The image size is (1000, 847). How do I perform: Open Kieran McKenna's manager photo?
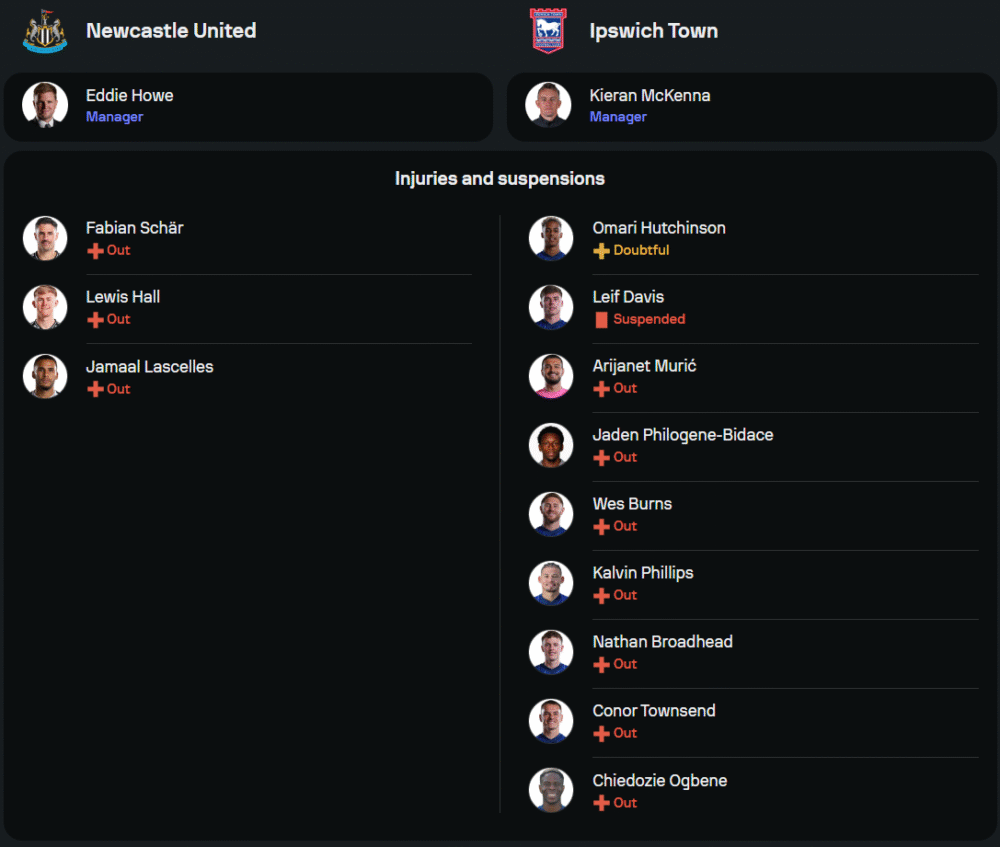(x=548, y=105)
